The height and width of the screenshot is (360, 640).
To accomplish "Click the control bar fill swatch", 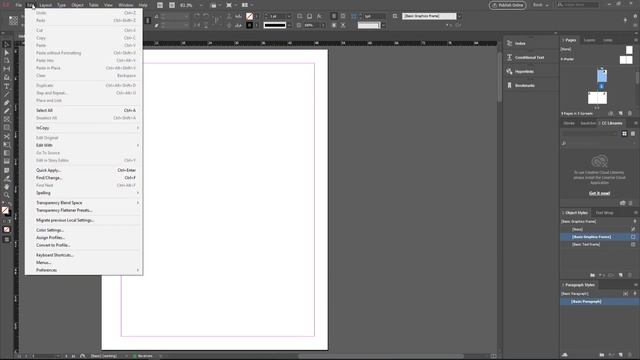I will [x=249, y=16].
